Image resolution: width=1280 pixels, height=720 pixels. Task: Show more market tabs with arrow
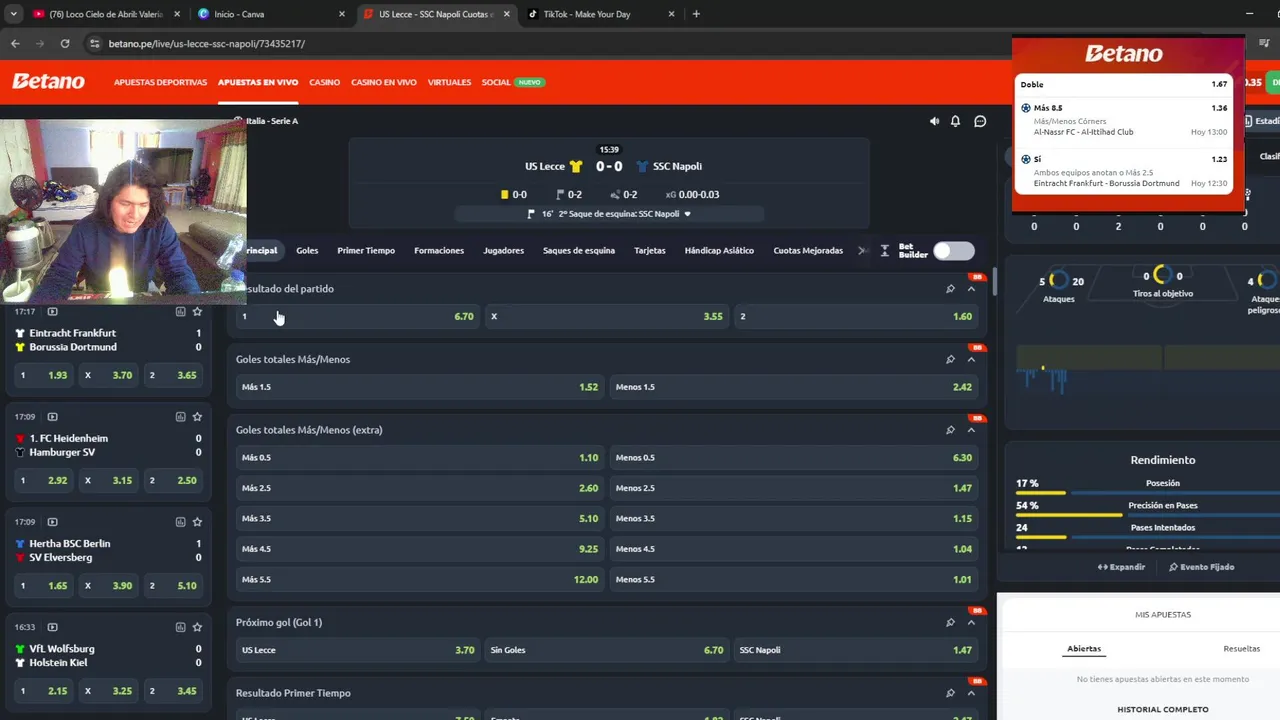tap(863, 251)
